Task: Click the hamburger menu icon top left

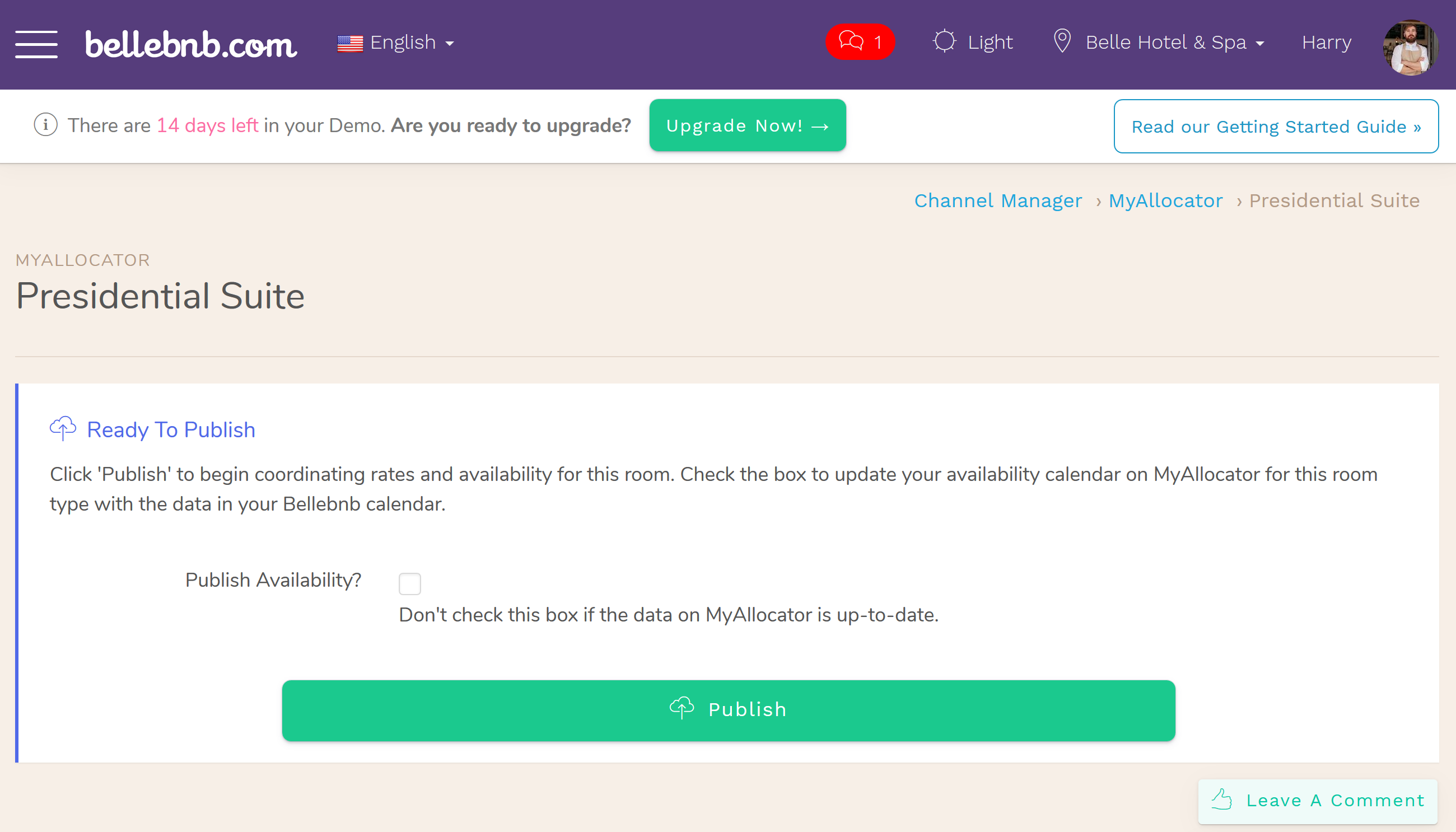Action: pyautogui.click(x=35, y=41)
